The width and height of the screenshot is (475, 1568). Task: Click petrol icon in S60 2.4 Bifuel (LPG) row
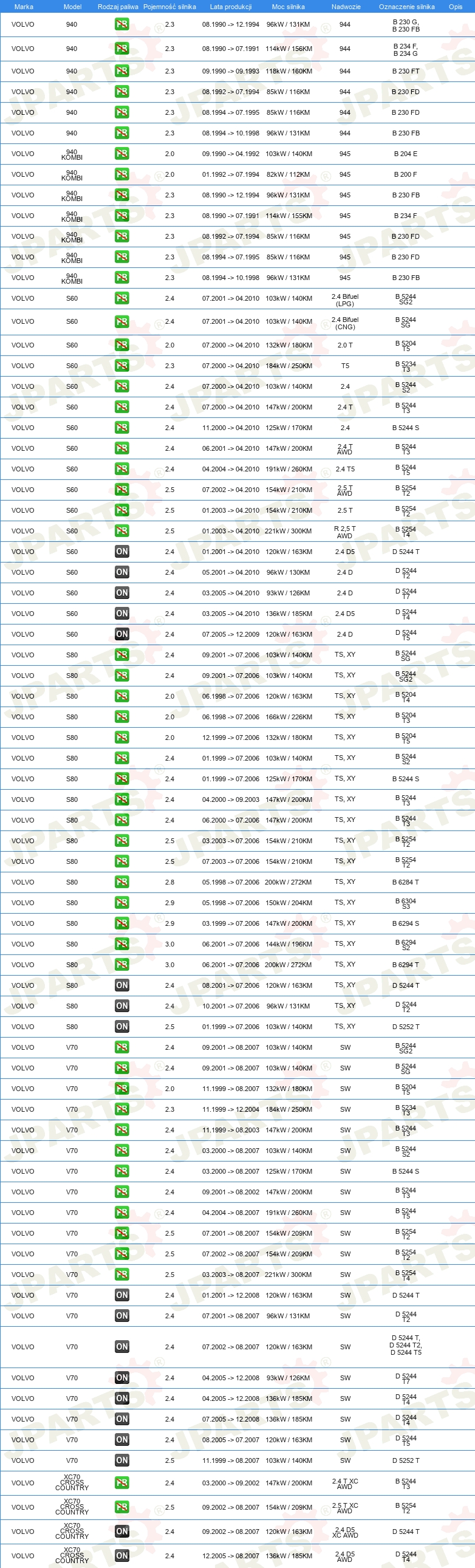tap(122, 298)
